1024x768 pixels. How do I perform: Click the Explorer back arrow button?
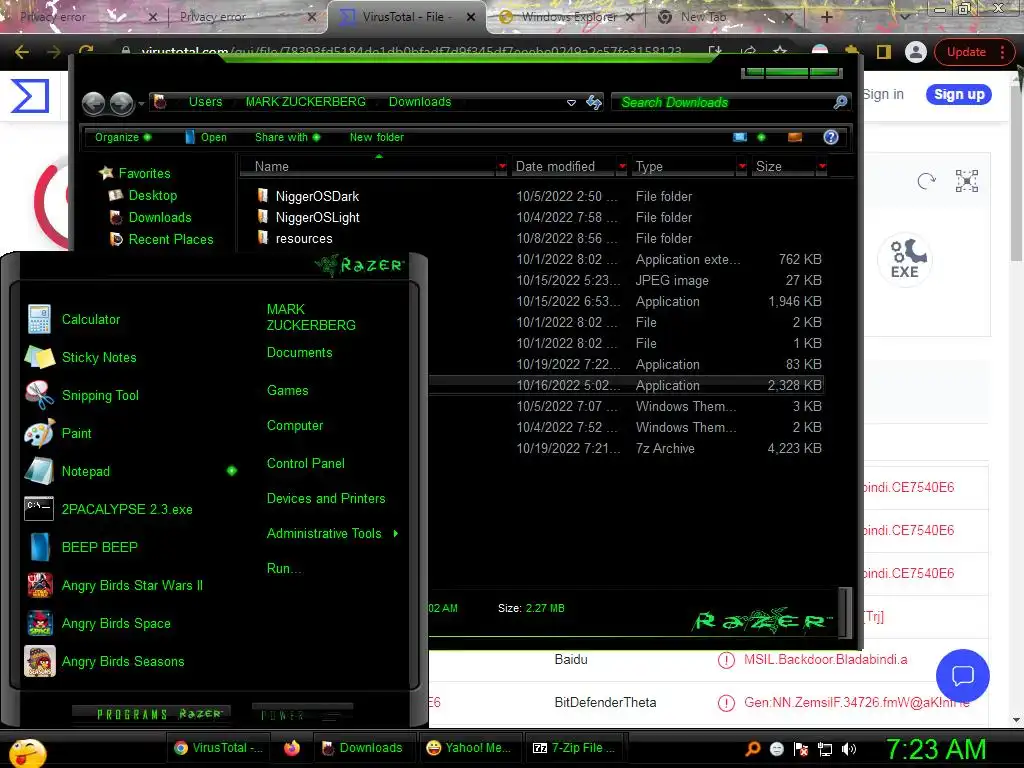coord(93,103)
